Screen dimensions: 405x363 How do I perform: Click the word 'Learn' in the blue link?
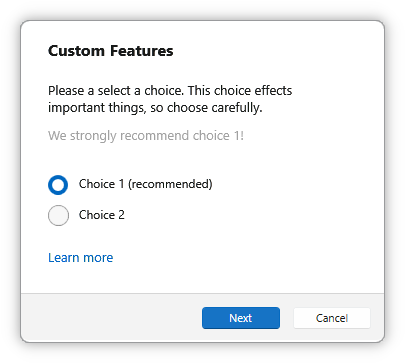point(64,257)
